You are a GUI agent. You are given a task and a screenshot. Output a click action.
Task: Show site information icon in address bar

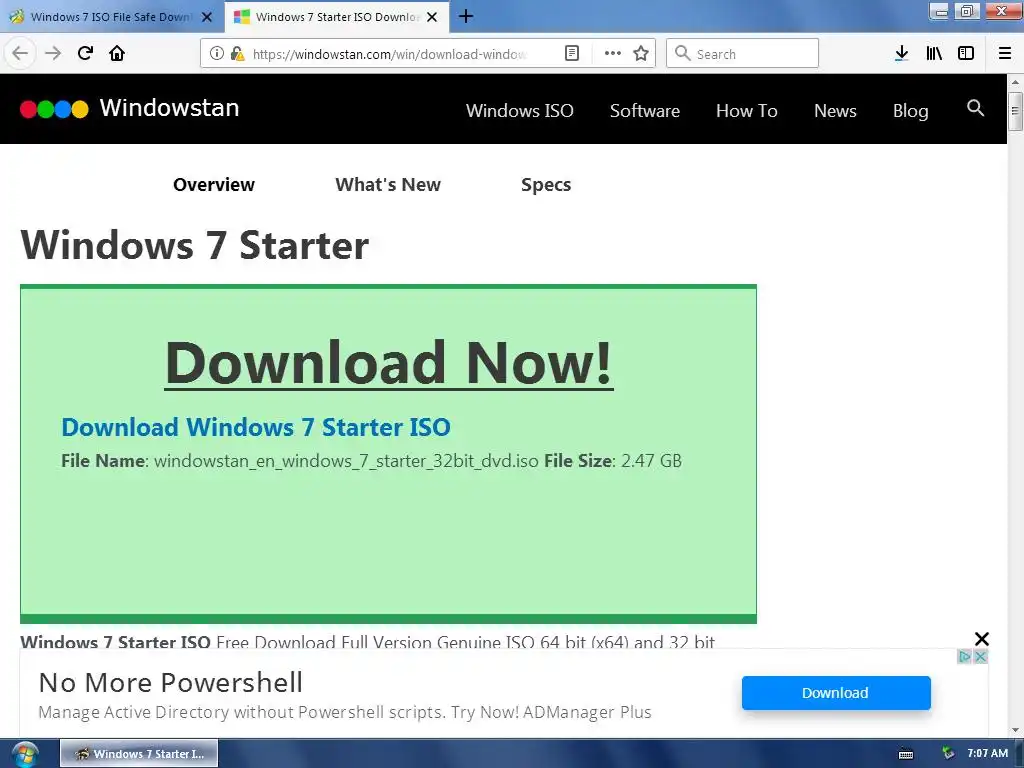tap(217, 54)
